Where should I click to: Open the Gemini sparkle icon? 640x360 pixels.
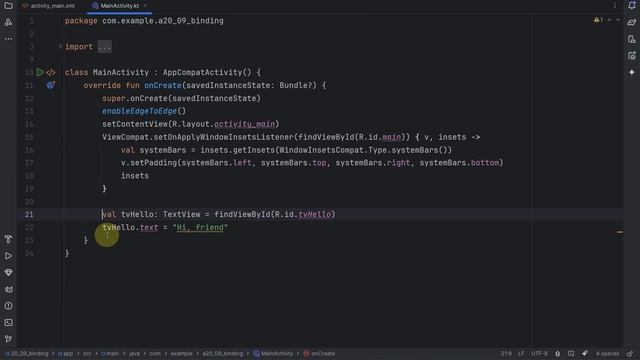[x=632, y=72]
